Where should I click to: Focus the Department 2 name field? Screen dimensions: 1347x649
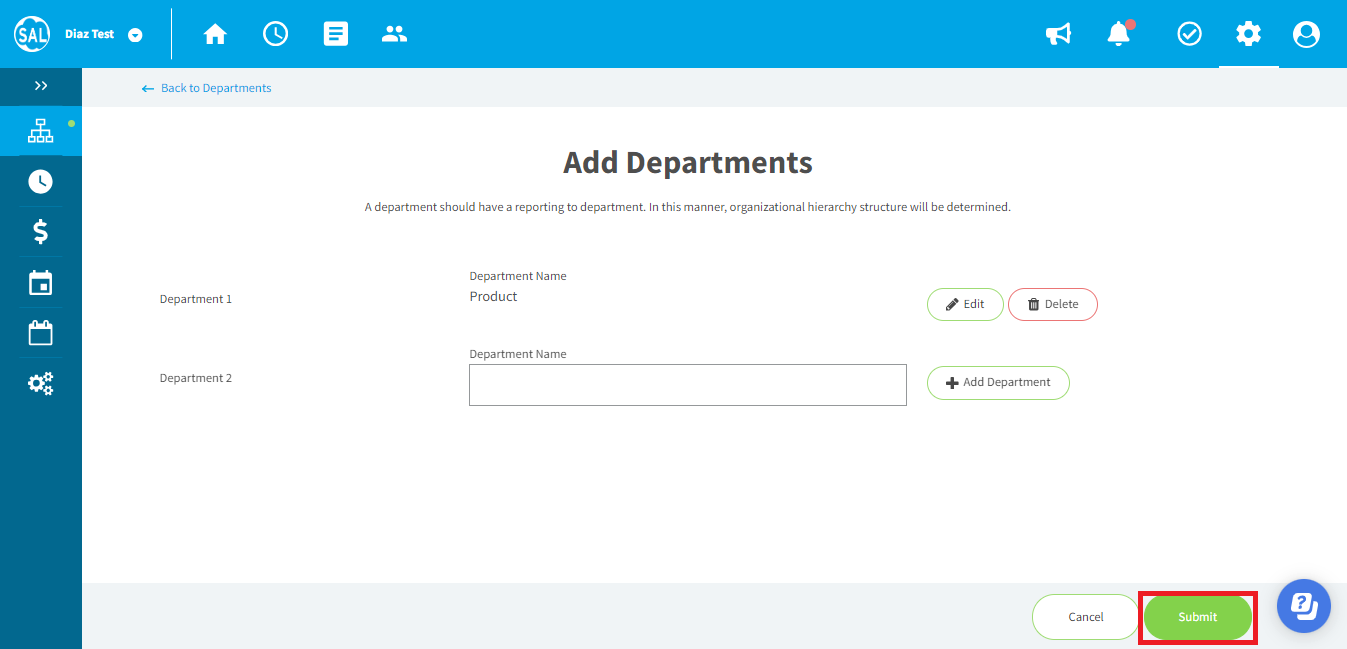(x=688, y=385)
